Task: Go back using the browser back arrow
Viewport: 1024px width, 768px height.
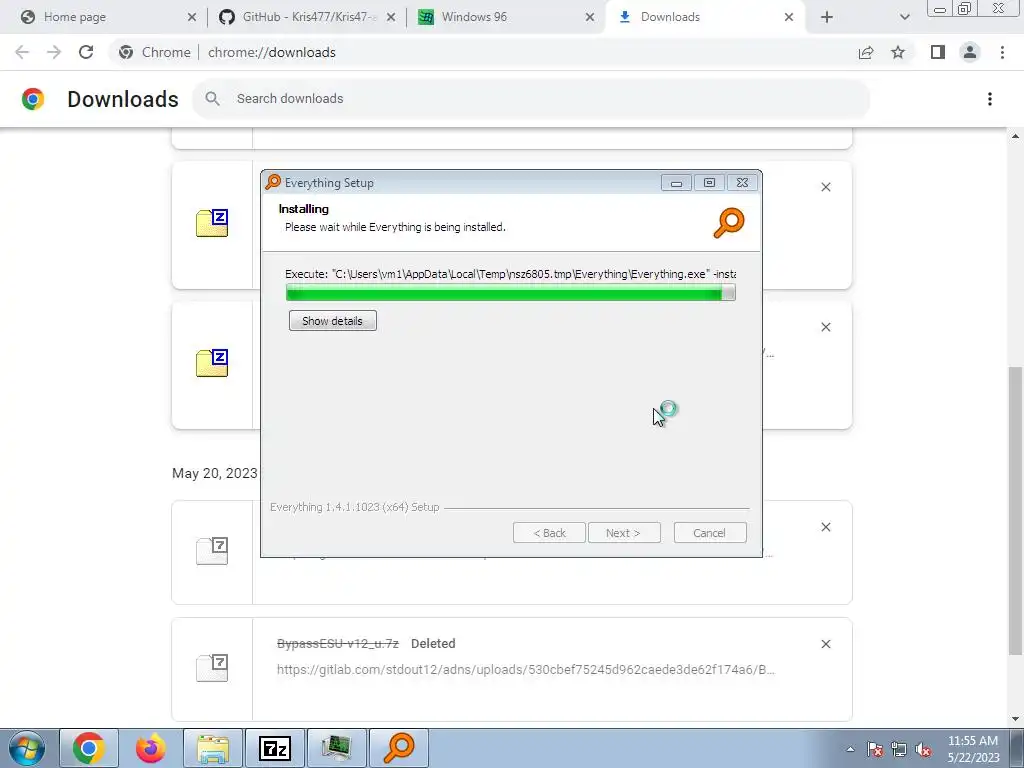Action: [x=22, y=52]
